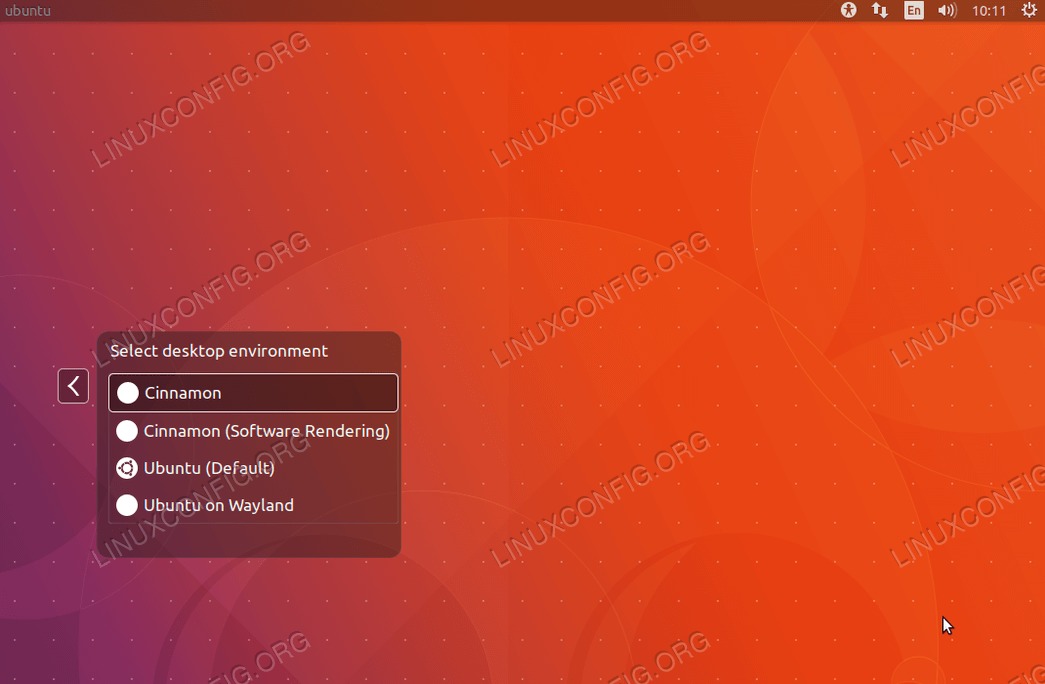Go back using the left chevron button
This screenshot has width=1045, height=684.
tap(73, 385)
